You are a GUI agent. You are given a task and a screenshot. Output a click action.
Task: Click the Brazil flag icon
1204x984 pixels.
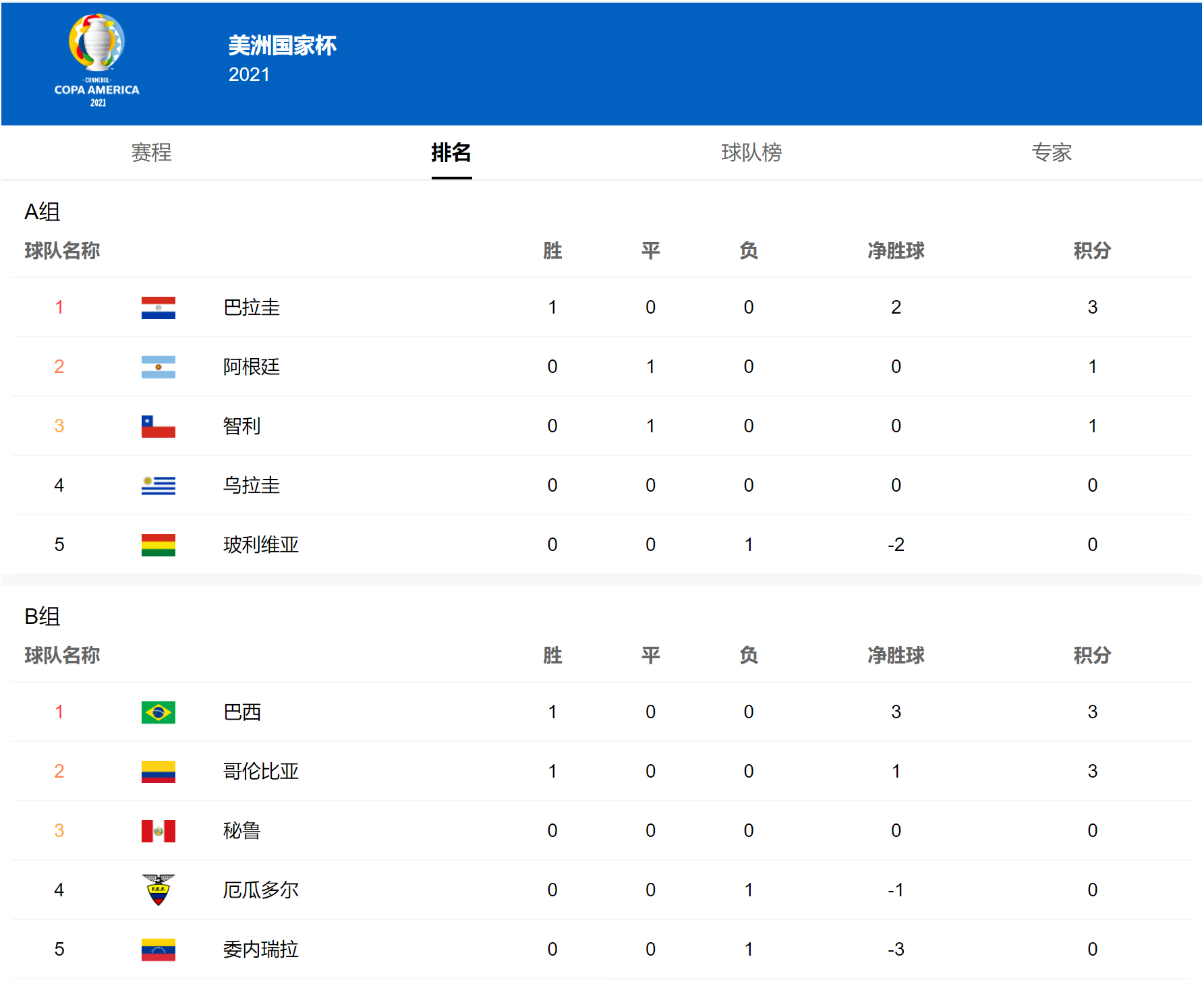pos(159,712)
